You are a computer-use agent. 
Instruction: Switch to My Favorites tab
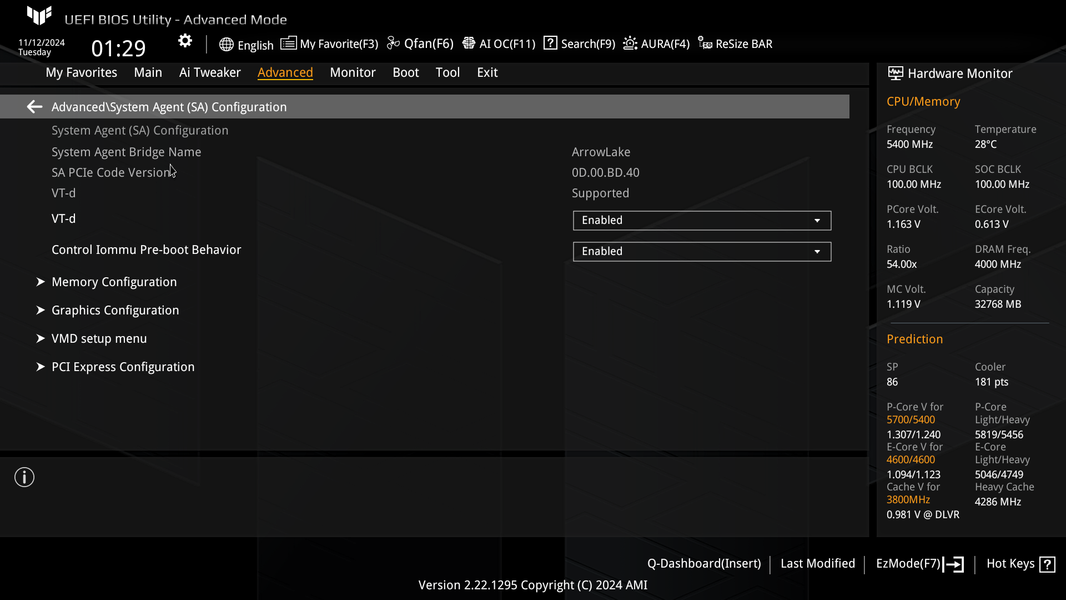point(81,72)
